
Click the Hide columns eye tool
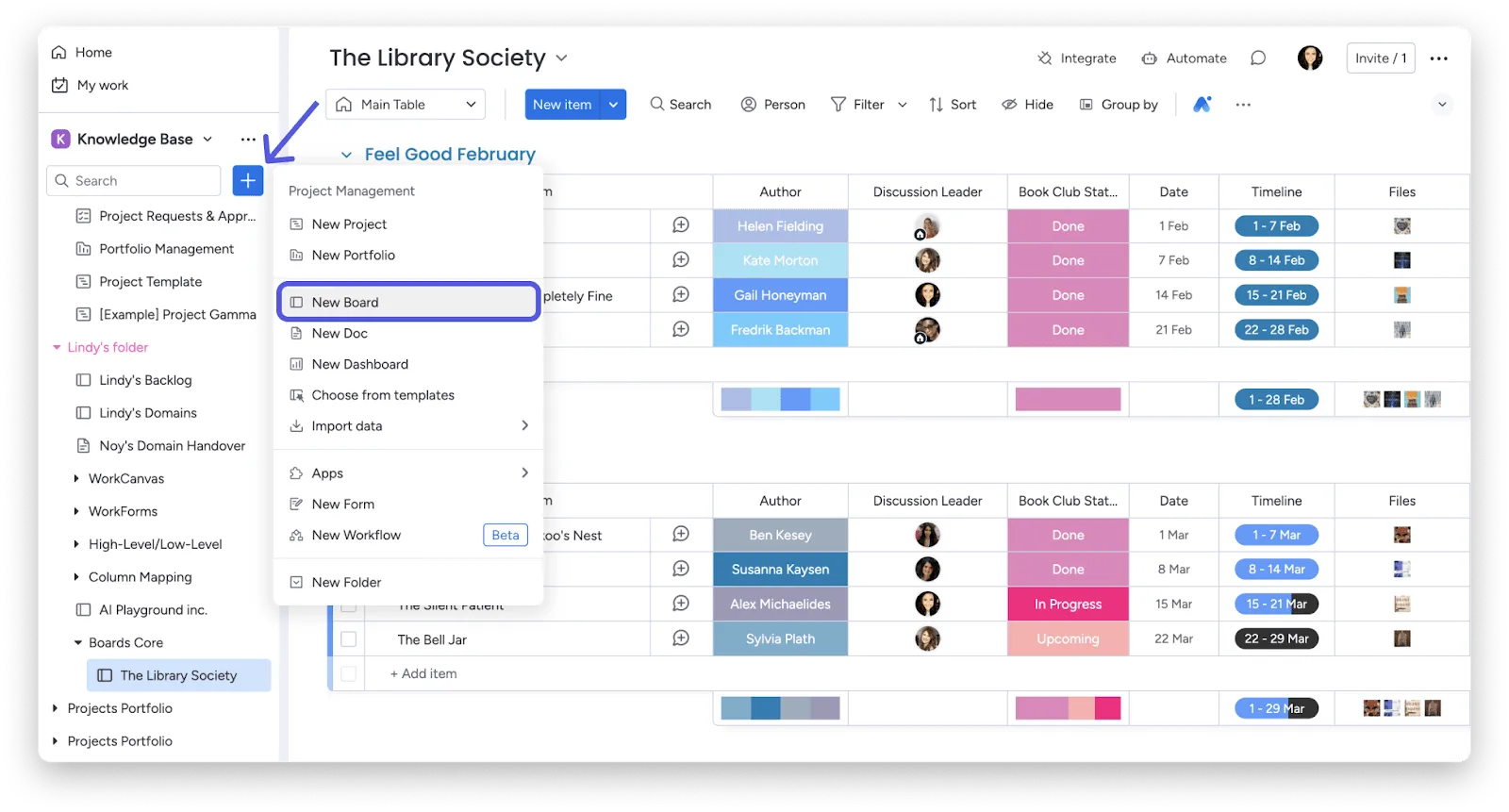1027,105
